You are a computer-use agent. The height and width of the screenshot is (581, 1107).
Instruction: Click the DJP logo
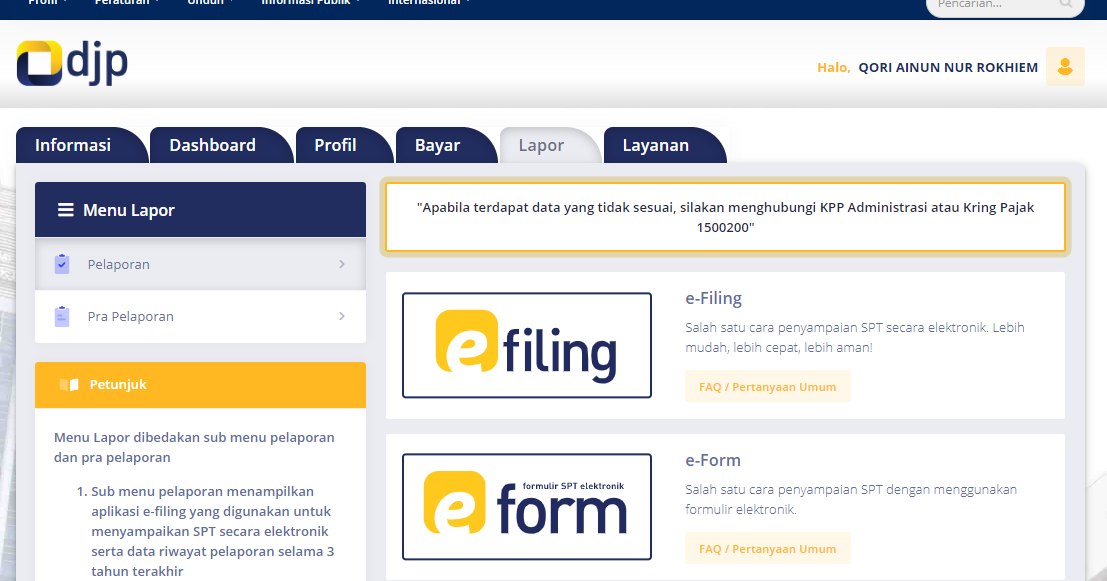point(72,64)
